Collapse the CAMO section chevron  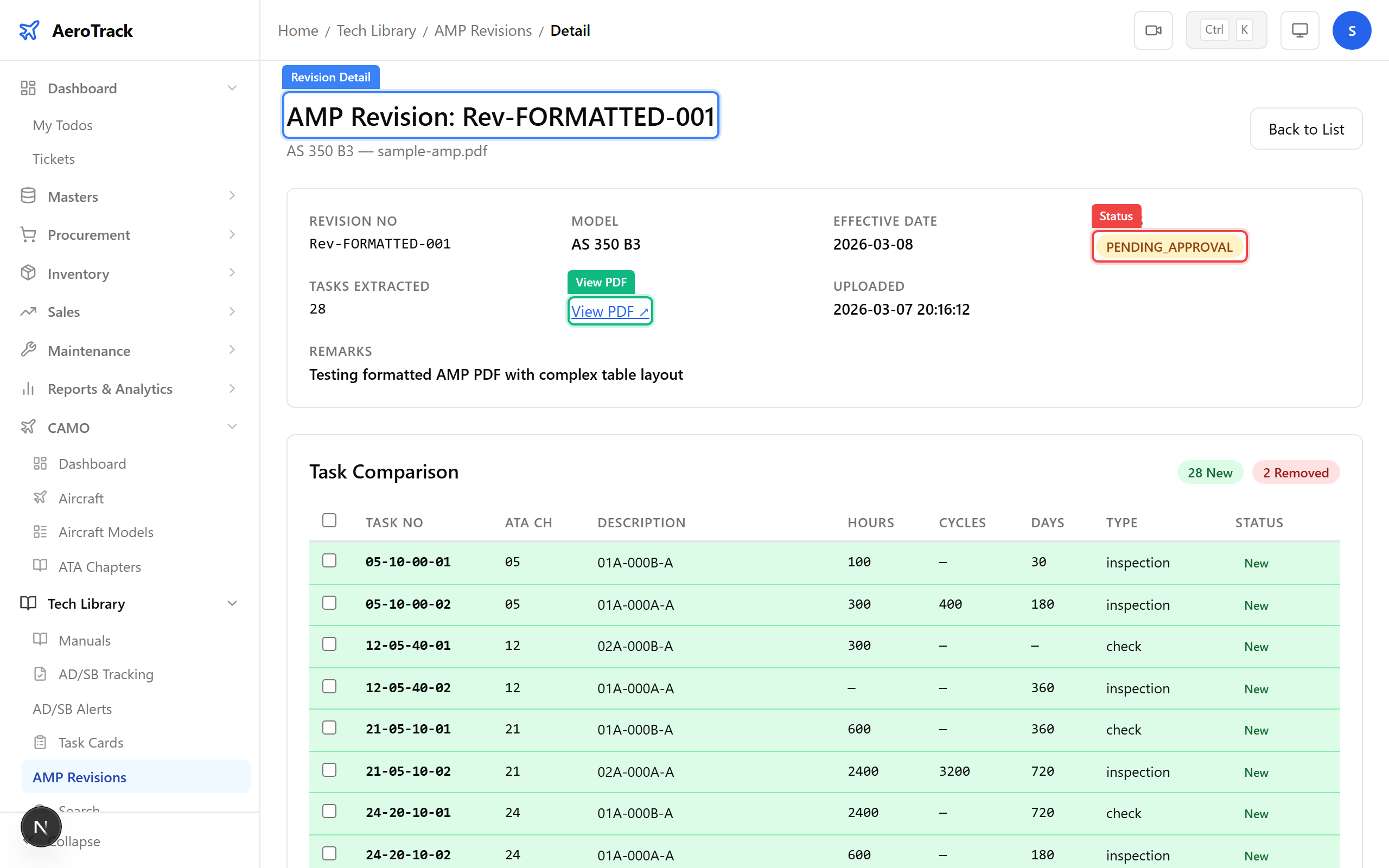(232, 426)
